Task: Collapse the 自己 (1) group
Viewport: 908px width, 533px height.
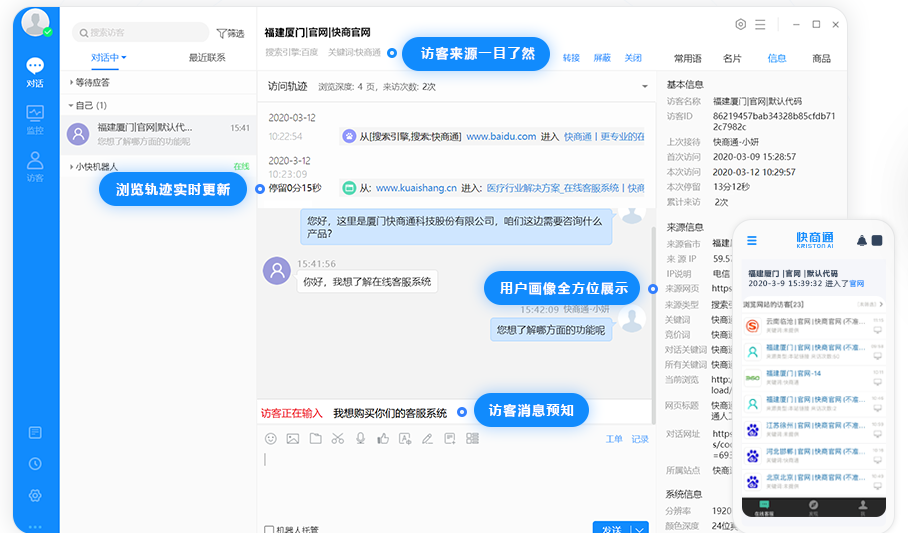Action: 71,105
